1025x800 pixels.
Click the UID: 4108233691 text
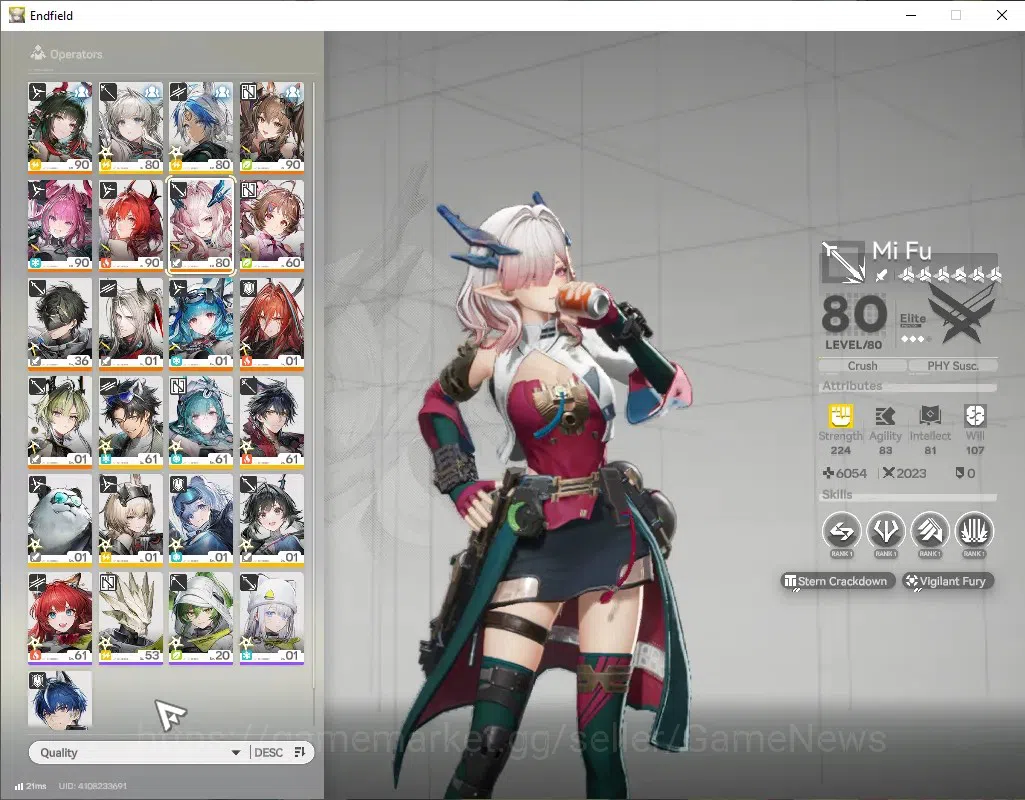click(92, 786)
